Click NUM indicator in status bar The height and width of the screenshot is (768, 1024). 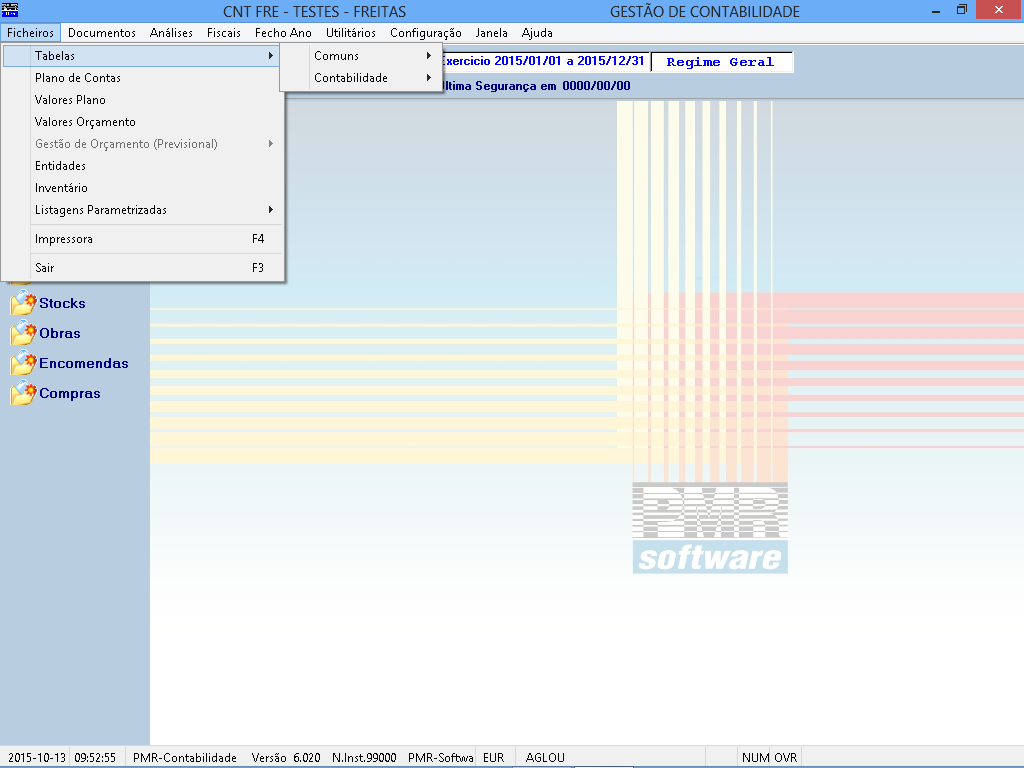point(755,758)
